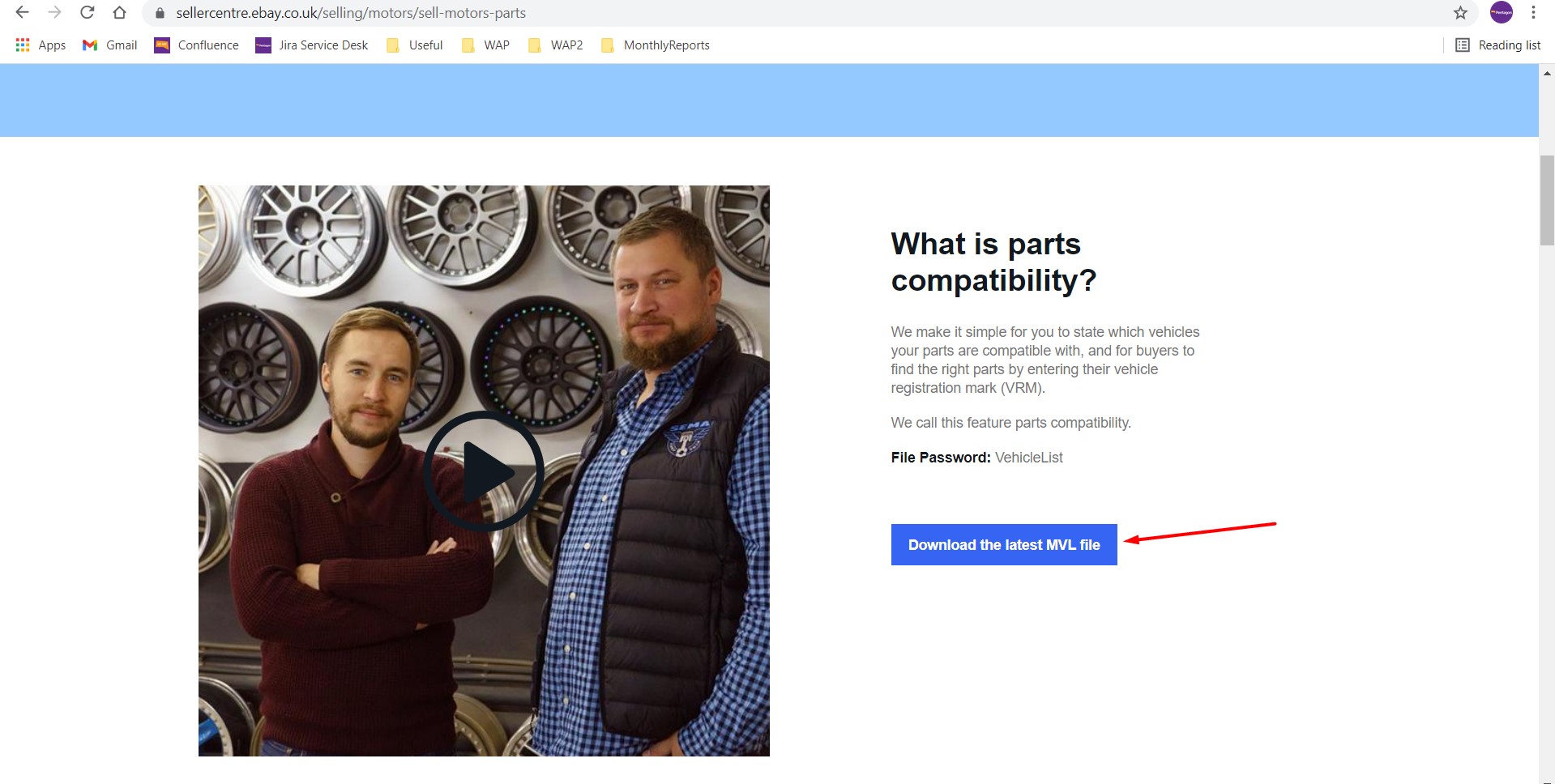1555x784 pixels.
Task: Open the Jira Service Desk bookmark
Action: pos(312,45)
